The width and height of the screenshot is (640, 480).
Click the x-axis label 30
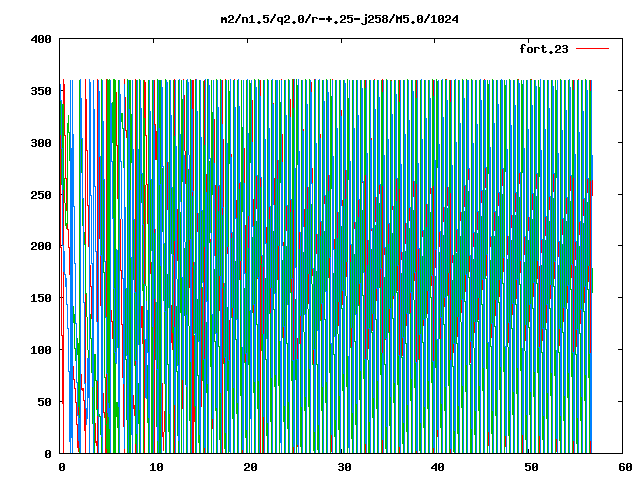[344, 467]
